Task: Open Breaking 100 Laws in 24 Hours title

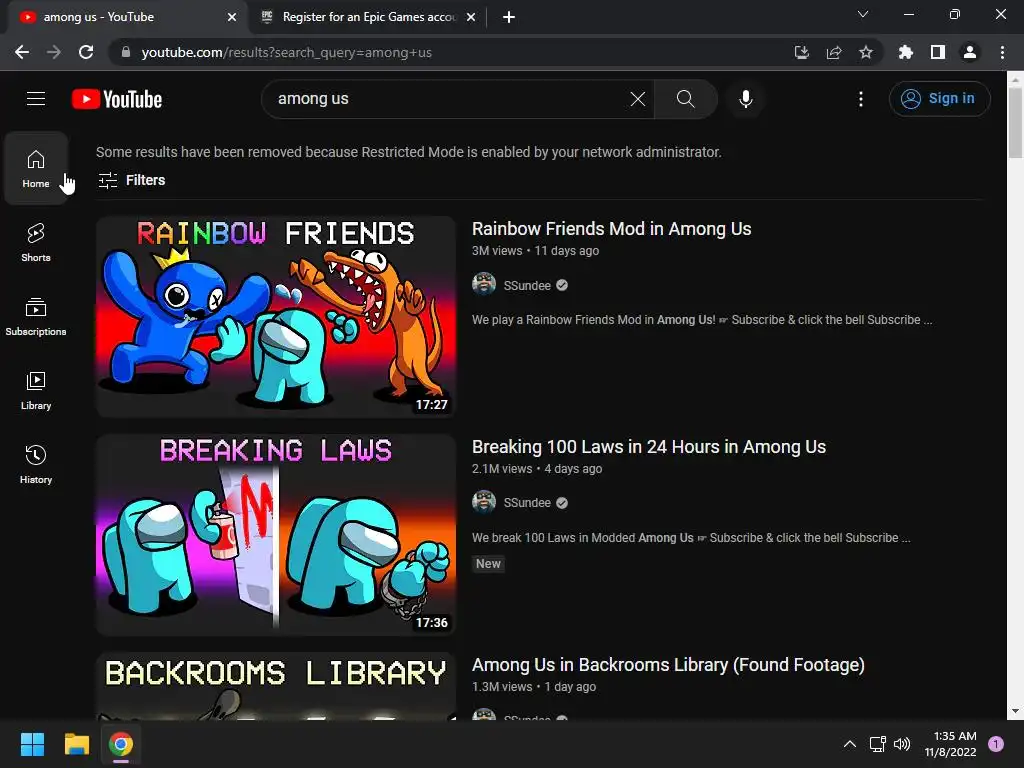Action: click(x=648, y=447)
